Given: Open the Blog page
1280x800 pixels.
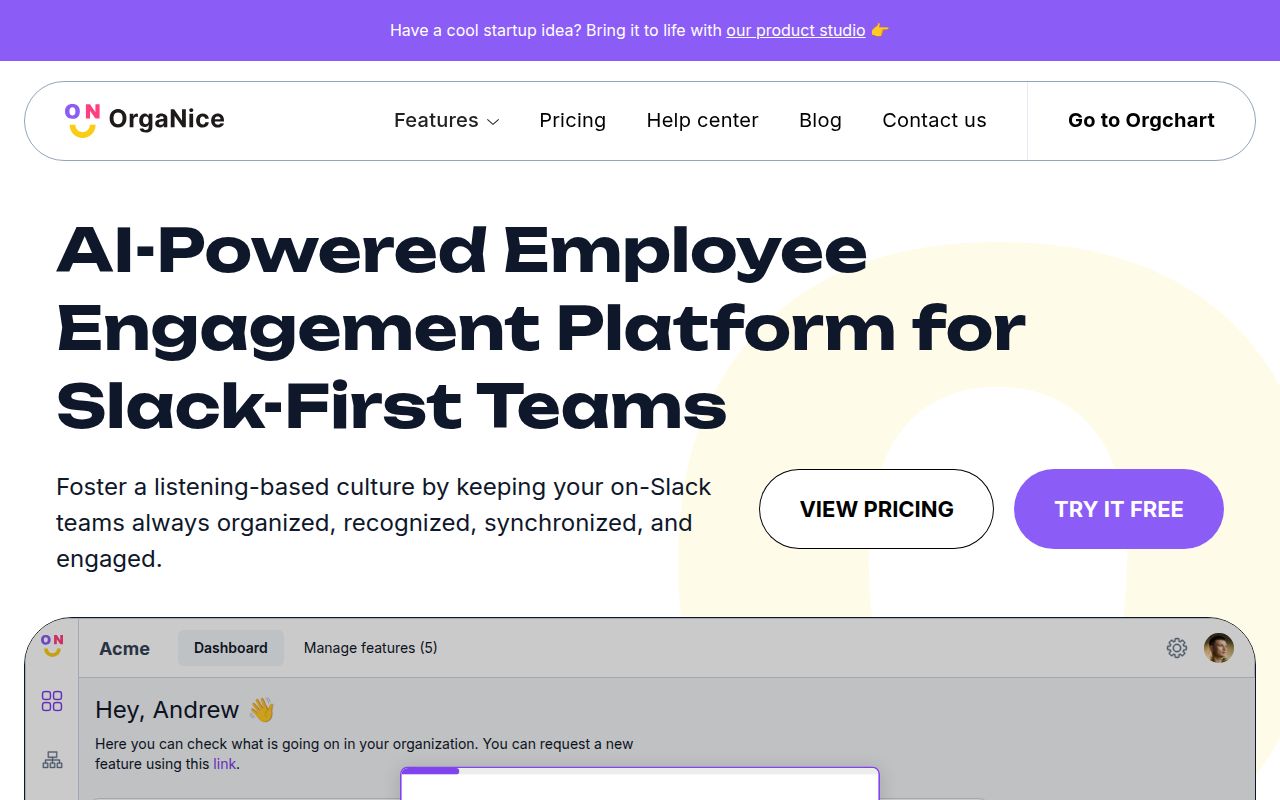Looking at the screenshot, I should point(820,120).
